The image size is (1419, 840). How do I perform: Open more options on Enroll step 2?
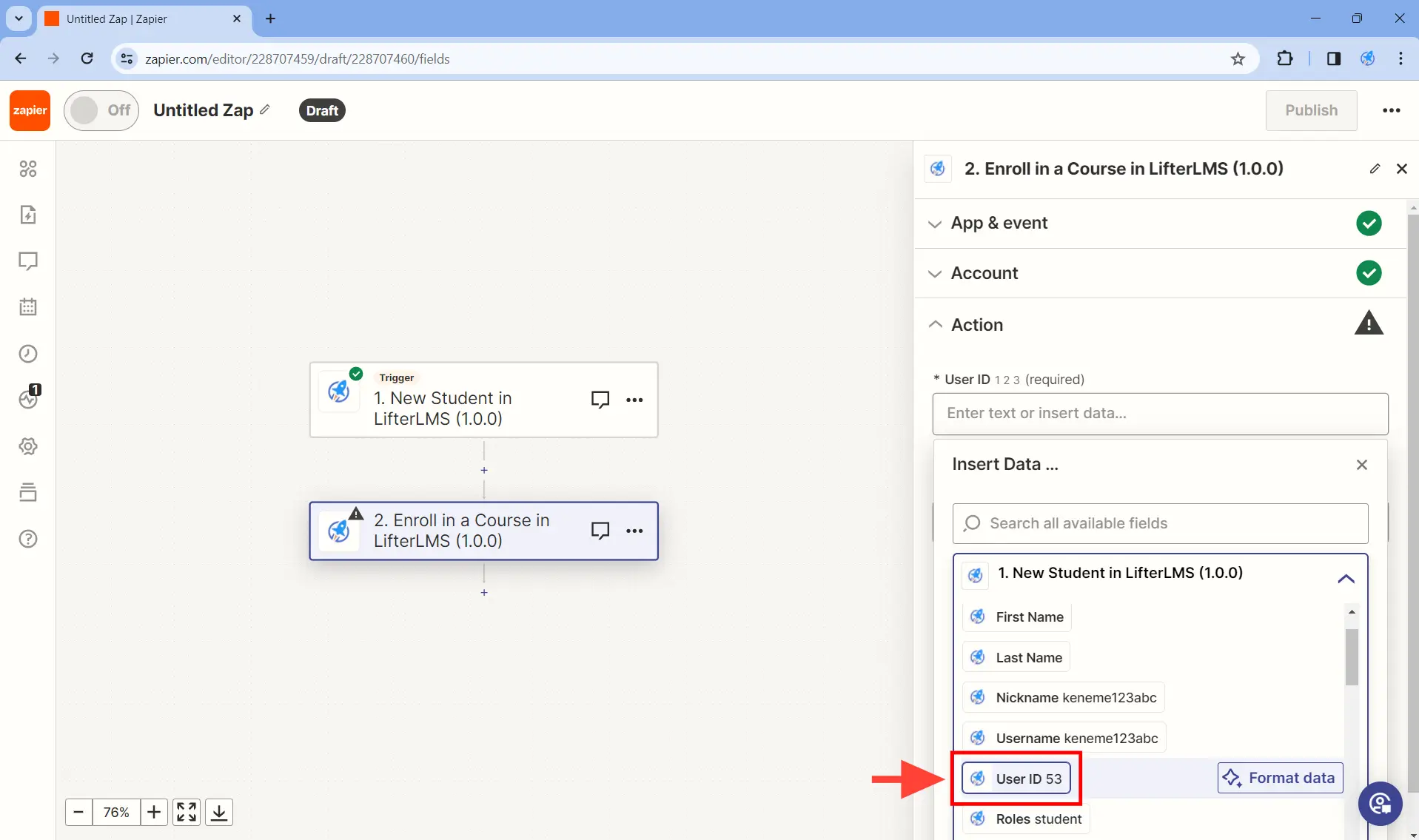[634, 531]
